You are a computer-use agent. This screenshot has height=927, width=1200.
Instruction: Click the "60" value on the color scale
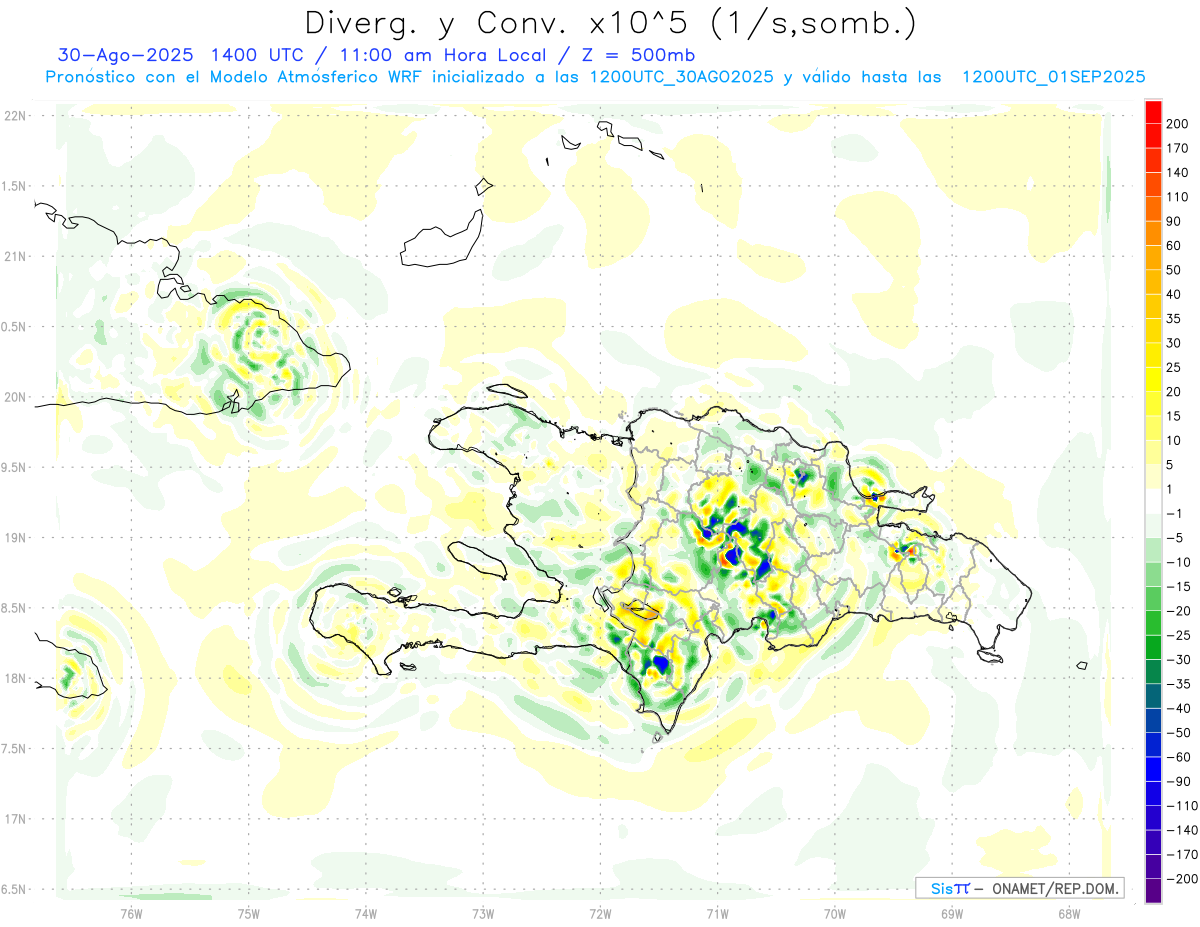1174,246
